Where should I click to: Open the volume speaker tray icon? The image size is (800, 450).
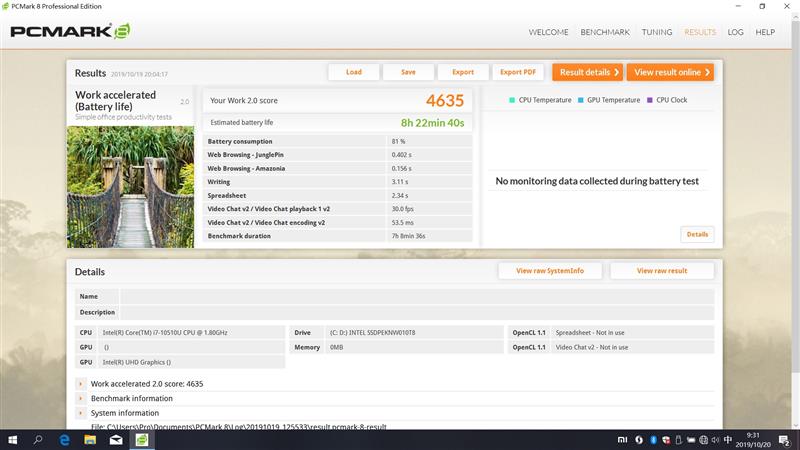pos(715,440)
